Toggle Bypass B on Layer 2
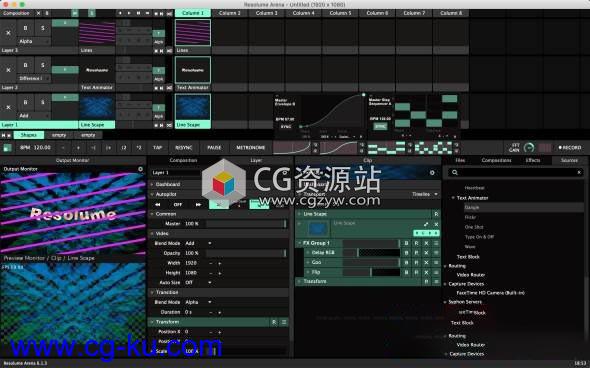The width and height of the screenshot is (590, 368). click(x=25, y=65)
